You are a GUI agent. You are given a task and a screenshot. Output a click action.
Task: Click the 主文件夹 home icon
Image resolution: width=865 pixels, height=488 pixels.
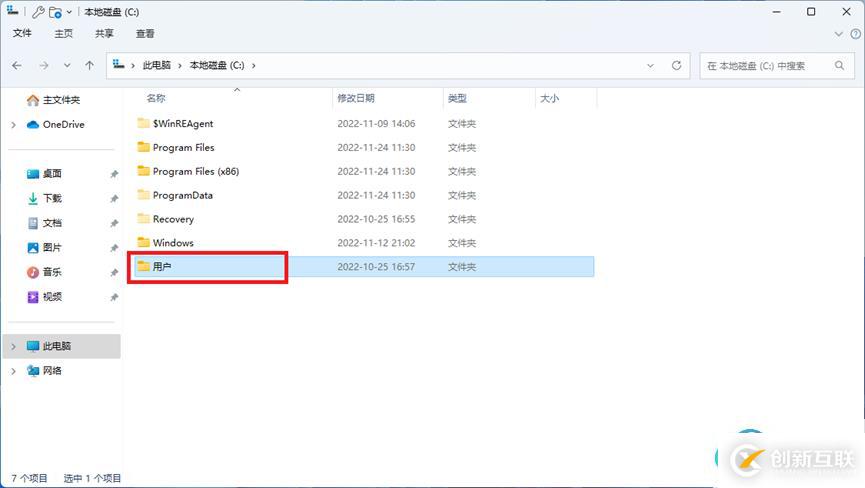point(33,100)
